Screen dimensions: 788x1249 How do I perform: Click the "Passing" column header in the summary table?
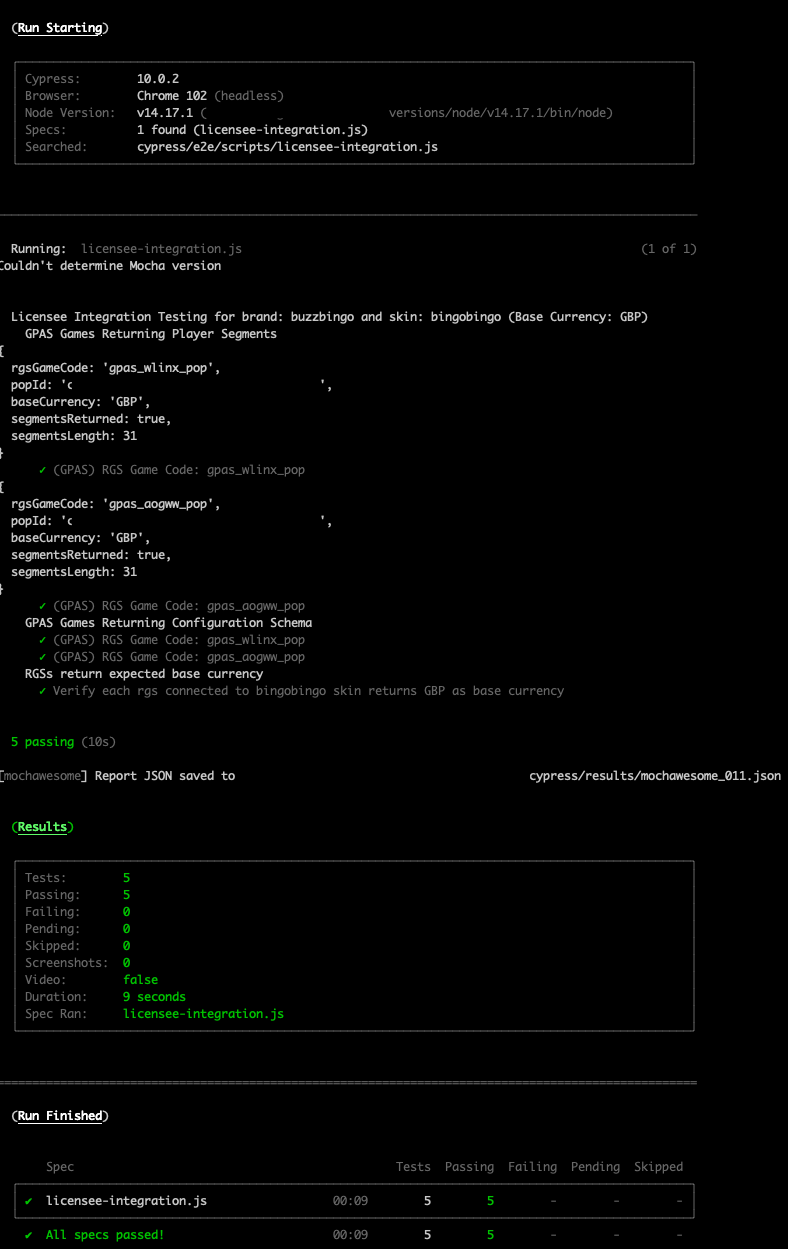tap(469, 1166)
